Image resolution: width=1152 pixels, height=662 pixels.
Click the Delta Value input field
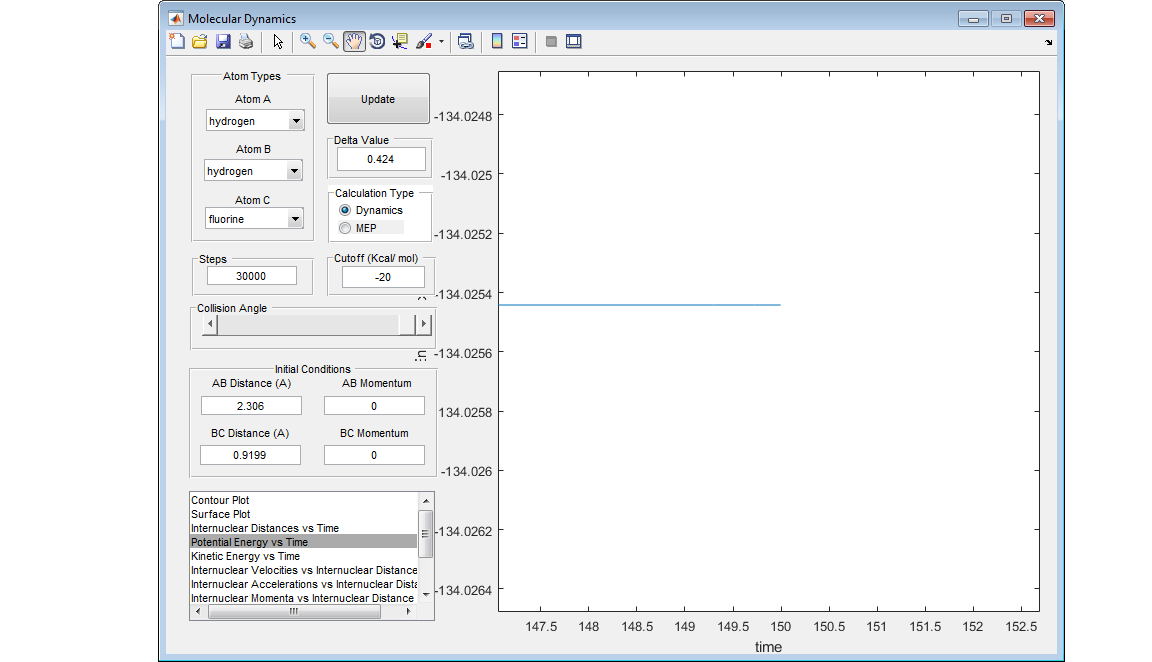tap(381, 159)
